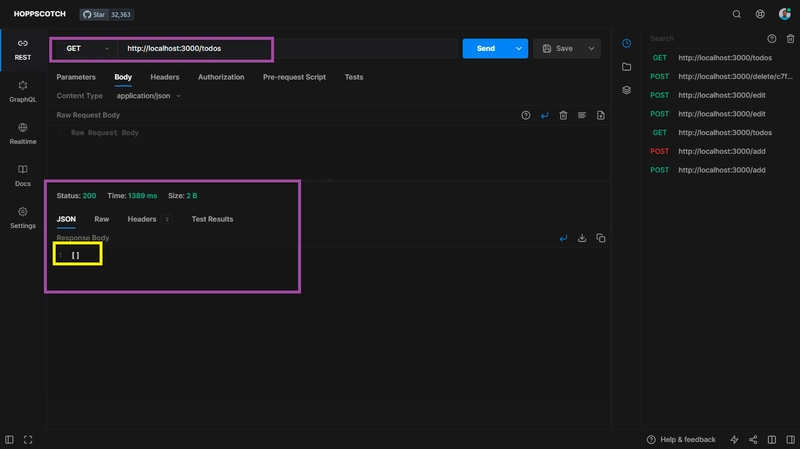The image size is (800, 449).
Task: Prettify the raw request body
Action: (x=582, y=115)
